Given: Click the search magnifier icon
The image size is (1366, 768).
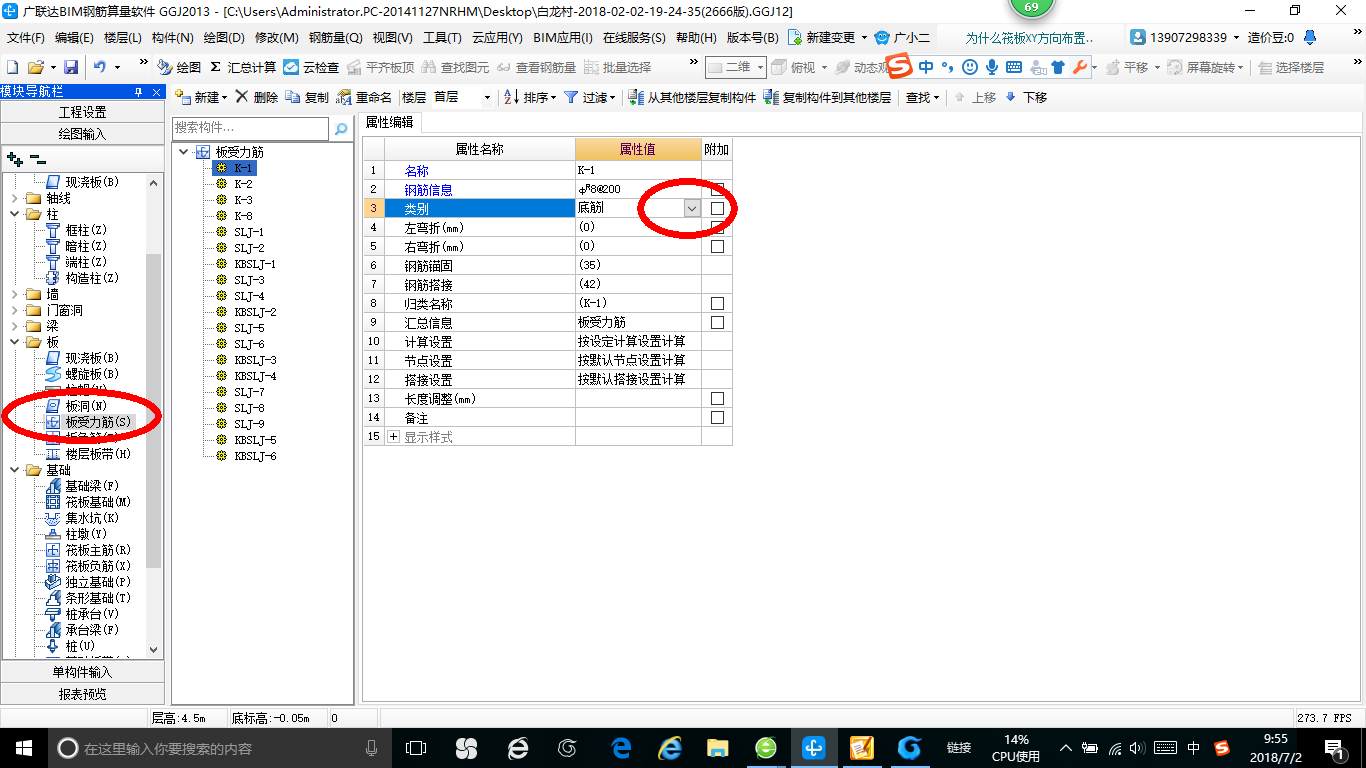Looking at the screenshot, I should [x=341, y=128].
